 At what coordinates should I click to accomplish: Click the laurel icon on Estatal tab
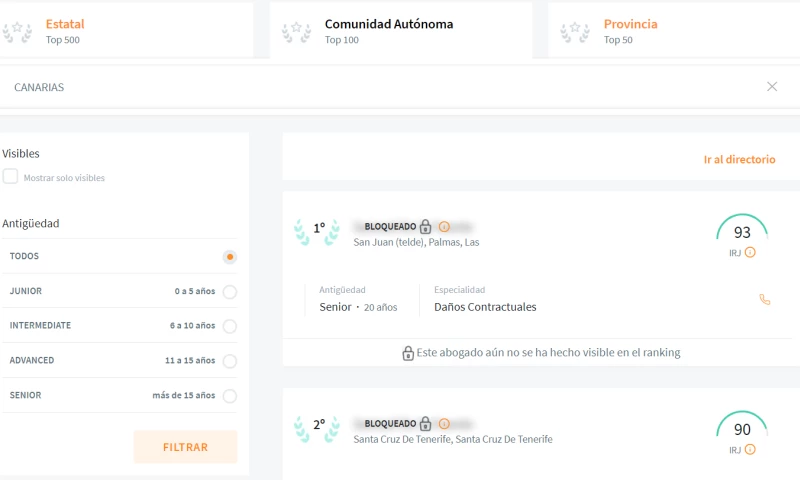[x=17, y=32]
